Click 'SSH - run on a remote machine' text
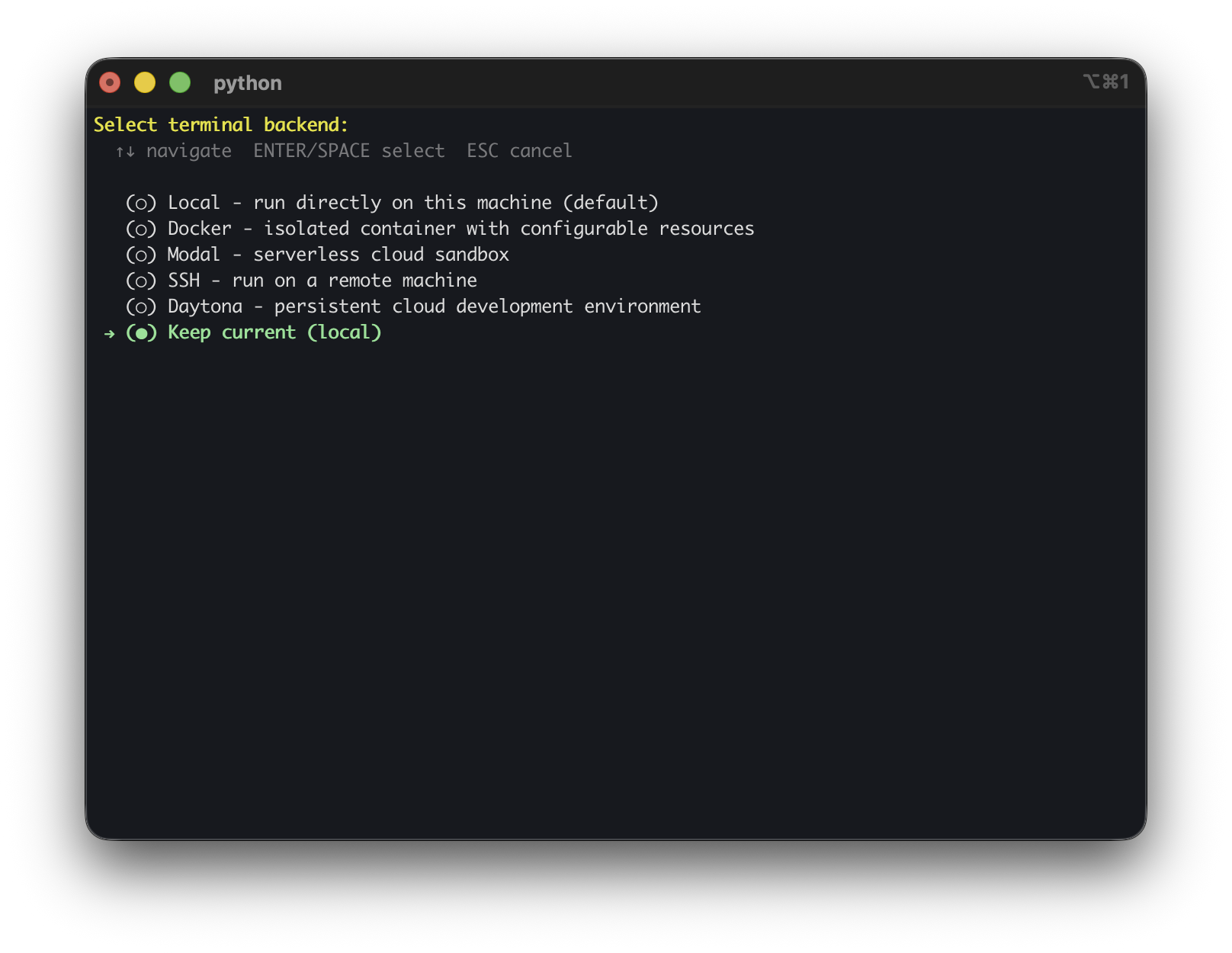The width and height of the screenshot is (1232, 953). coord(322,281)
